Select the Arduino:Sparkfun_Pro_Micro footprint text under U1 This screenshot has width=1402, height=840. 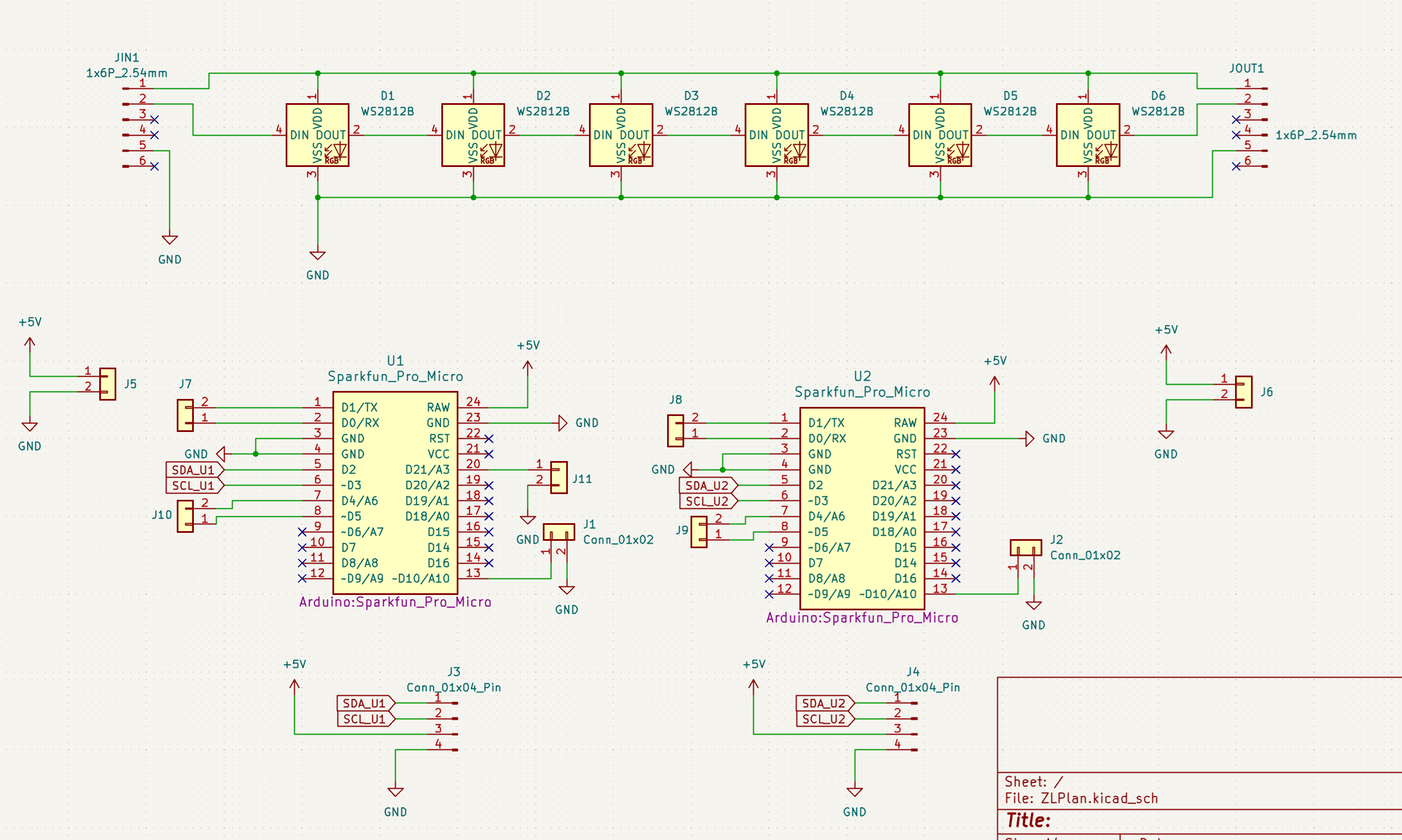click(x=395, y=602)
